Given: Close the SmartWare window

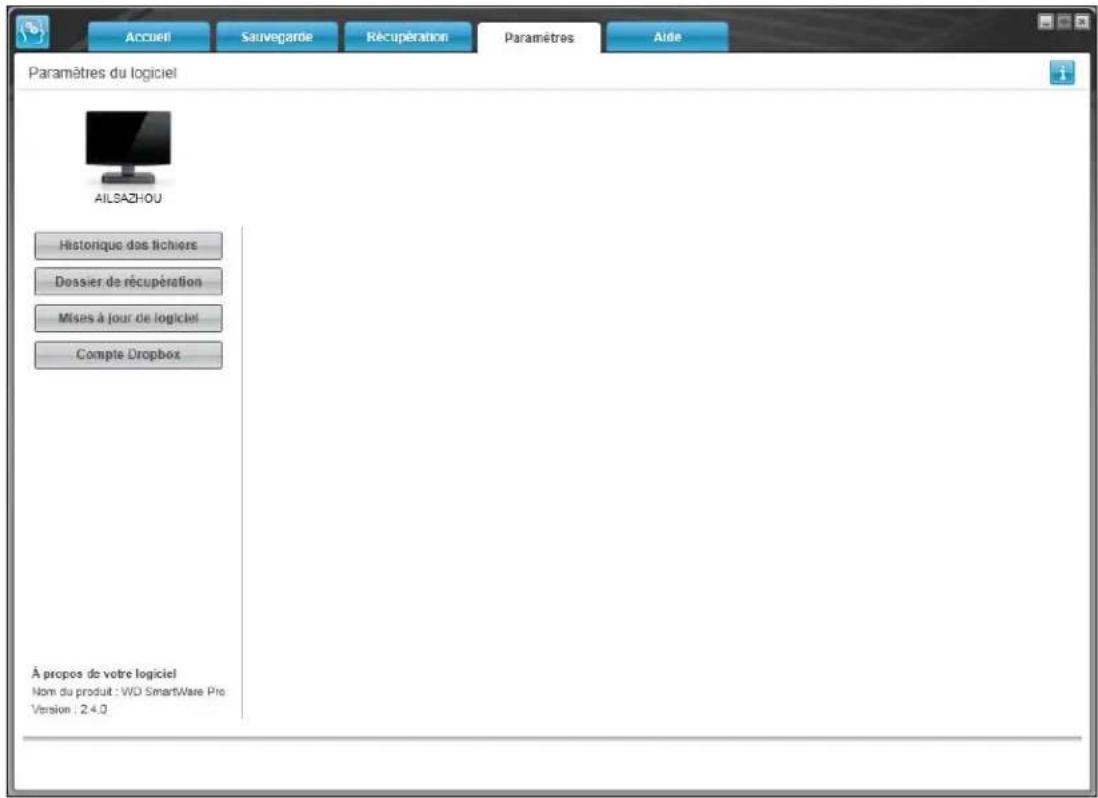Looking at the screenshot, I should 1082,22.
